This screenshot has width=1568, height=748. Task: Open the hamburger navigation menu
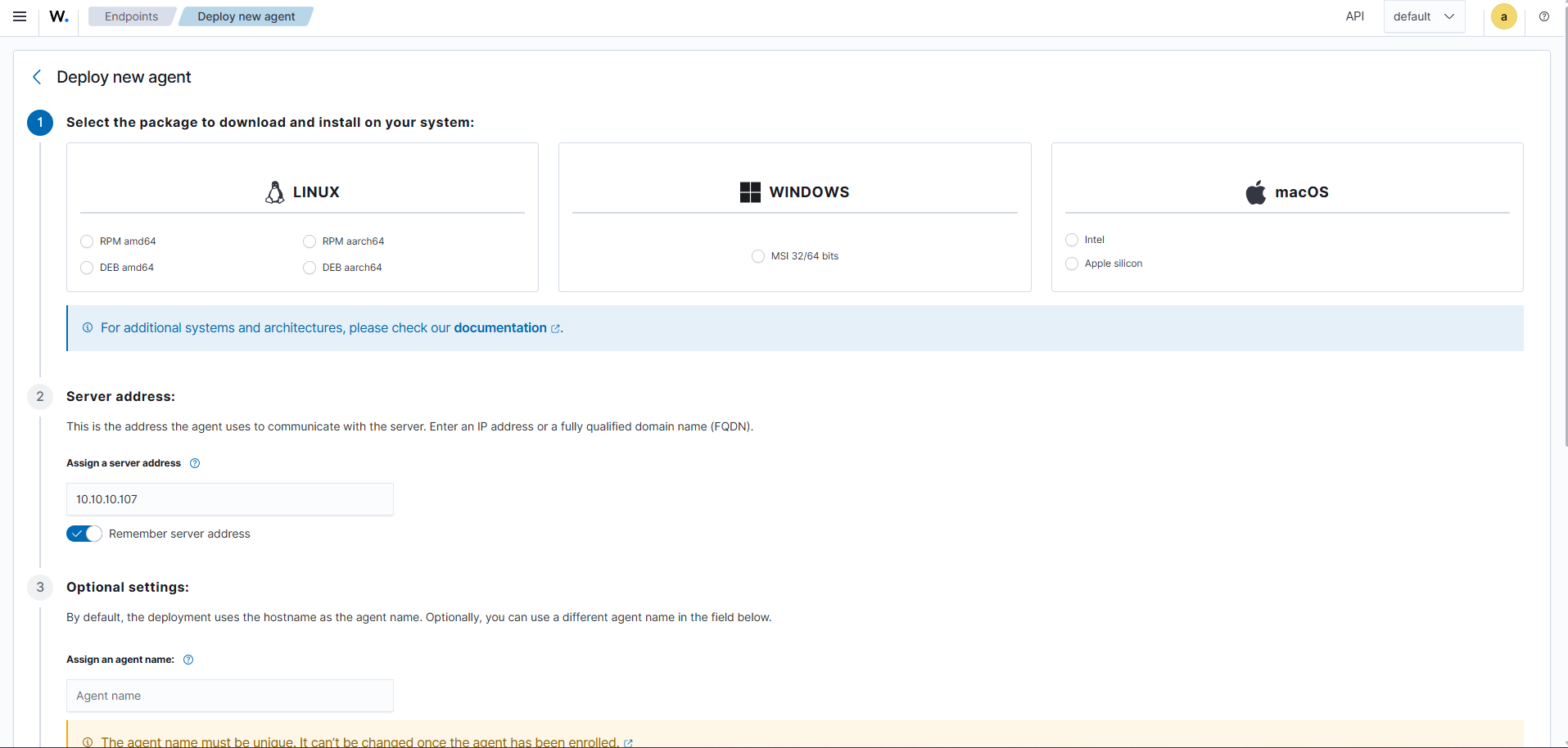pyautogui.click(x=20, y=16)
